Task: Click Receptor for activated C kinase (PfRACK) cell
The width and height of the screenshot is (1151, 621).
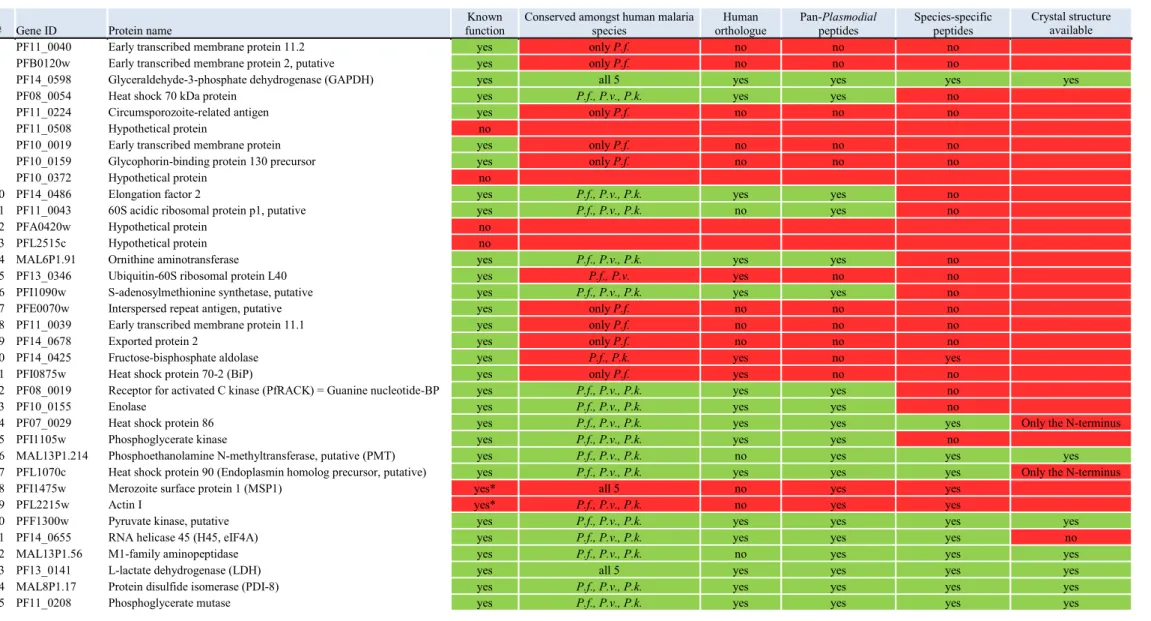Action: 274,391
